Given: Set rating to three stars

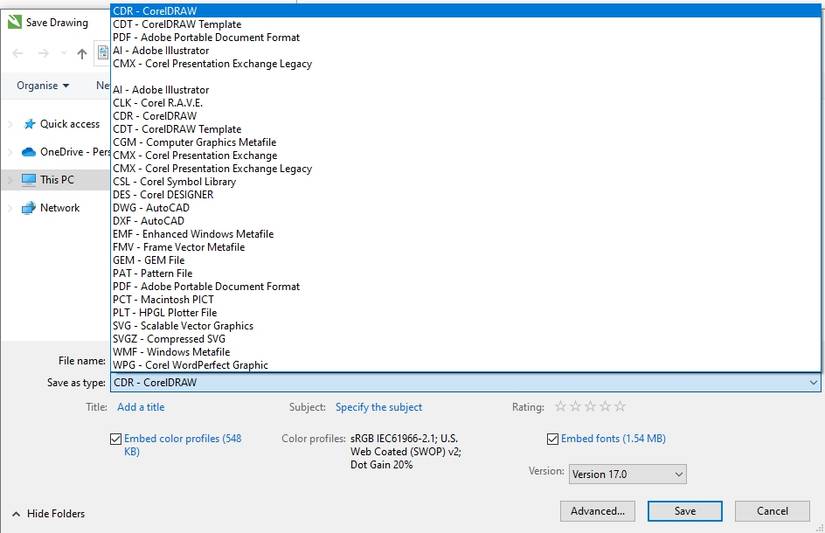Looking at the screenshot, I should pos(590,406).
